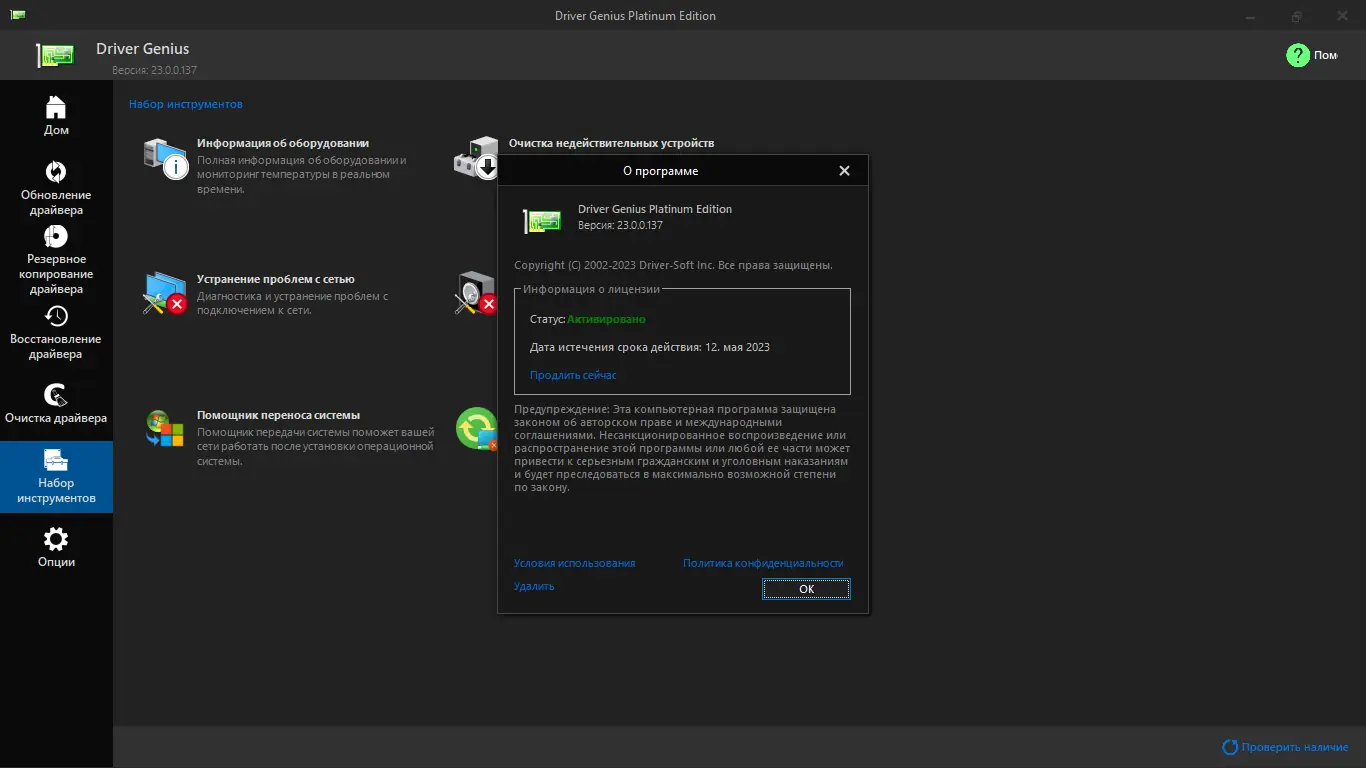Image resolution: width=1366 pixels, height=768 pixels.
Task: Click the Продлить сейчас renewal link
Action: coord(573,375)
